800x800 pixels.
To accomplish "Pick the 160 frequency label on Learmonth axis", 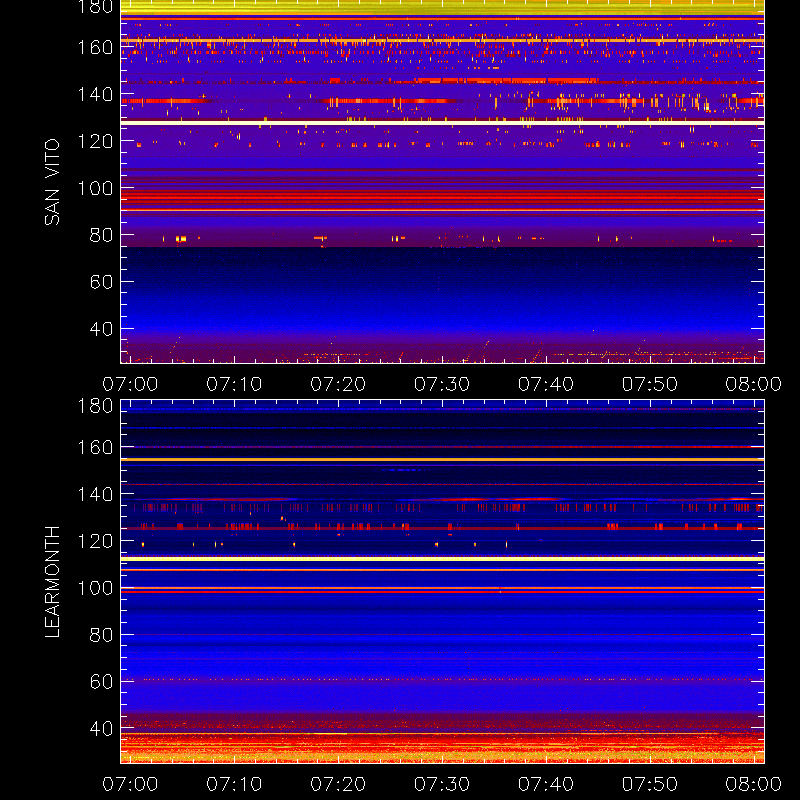I will [95, 447].
